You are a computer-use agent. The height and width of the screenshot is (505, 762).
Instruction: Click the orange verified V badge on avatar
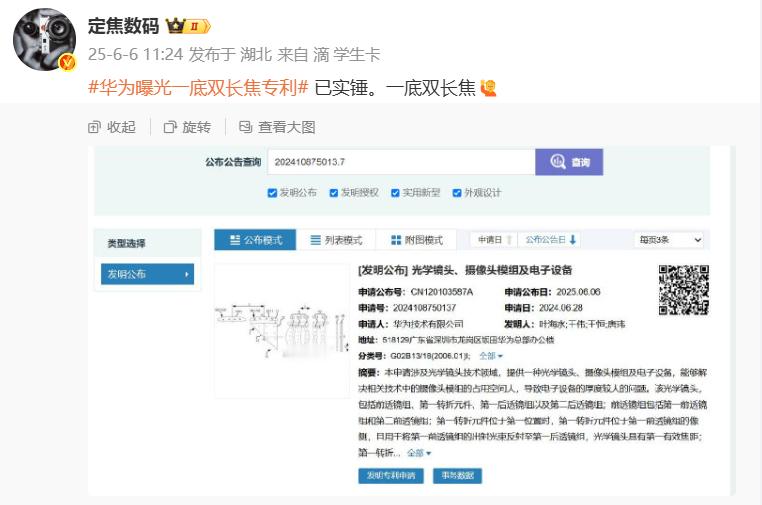click(x=67, y=63)
